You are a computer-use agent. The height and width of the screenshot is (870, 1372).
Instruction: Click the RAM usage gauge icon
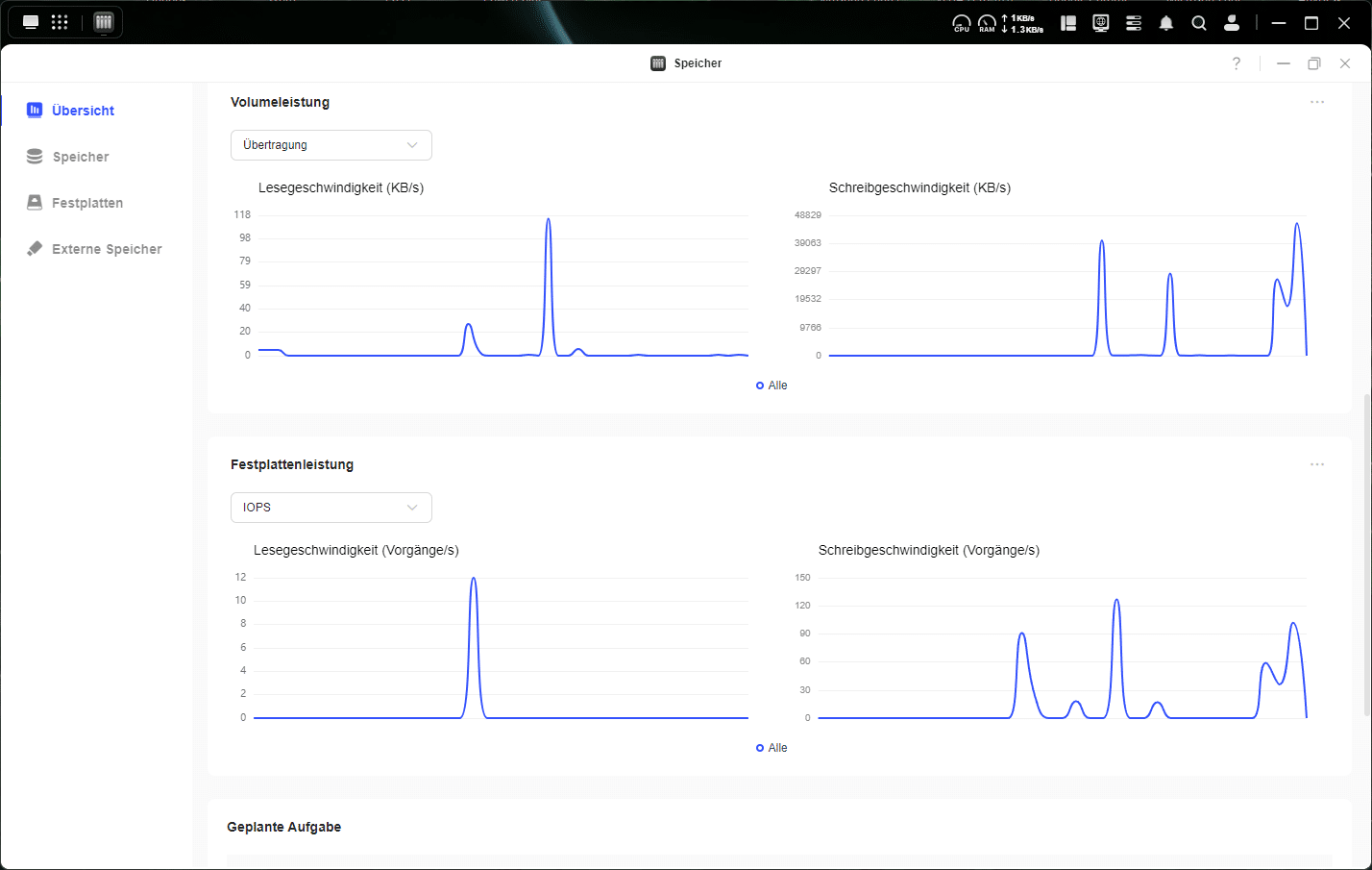point(987,23)
